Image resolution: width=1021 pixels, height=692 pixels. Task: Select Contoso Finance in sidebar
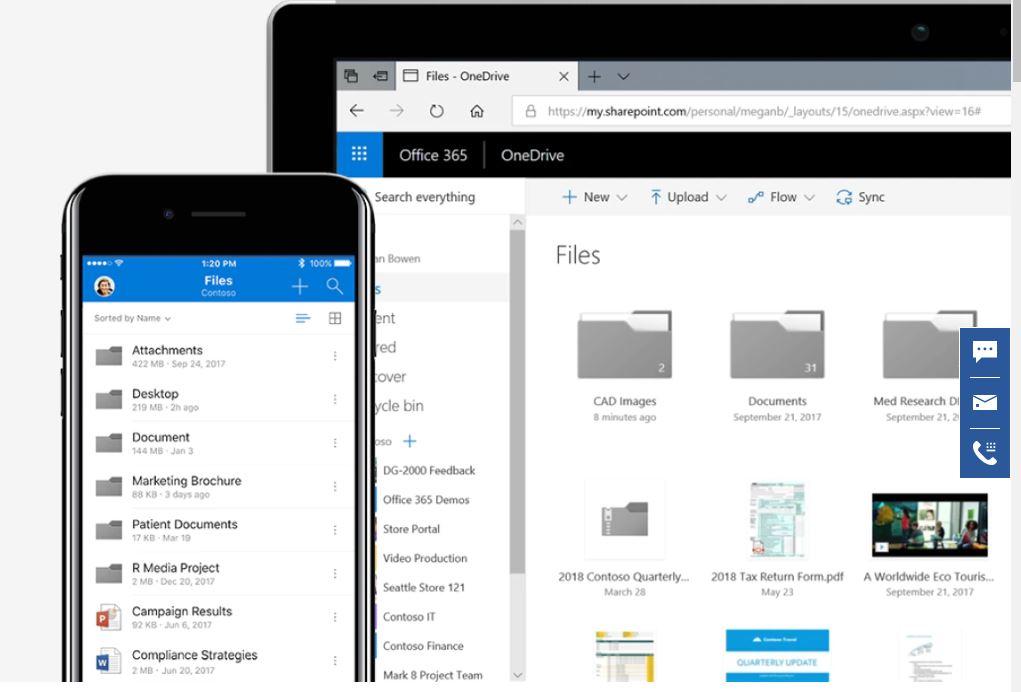tap(423, 646)
